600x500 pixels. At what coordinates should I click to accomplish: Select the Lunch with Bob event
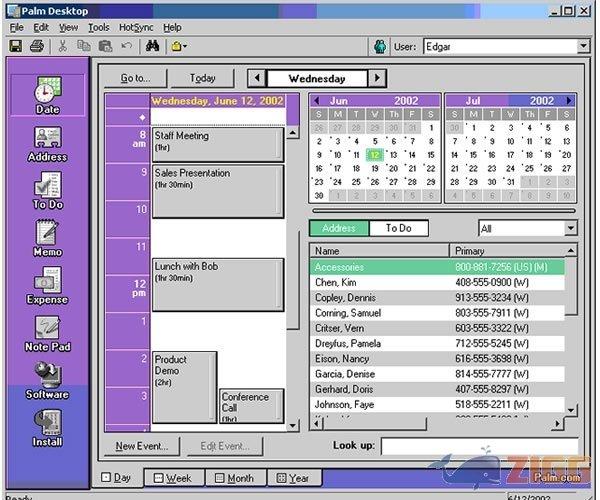(x=218, y=285)
